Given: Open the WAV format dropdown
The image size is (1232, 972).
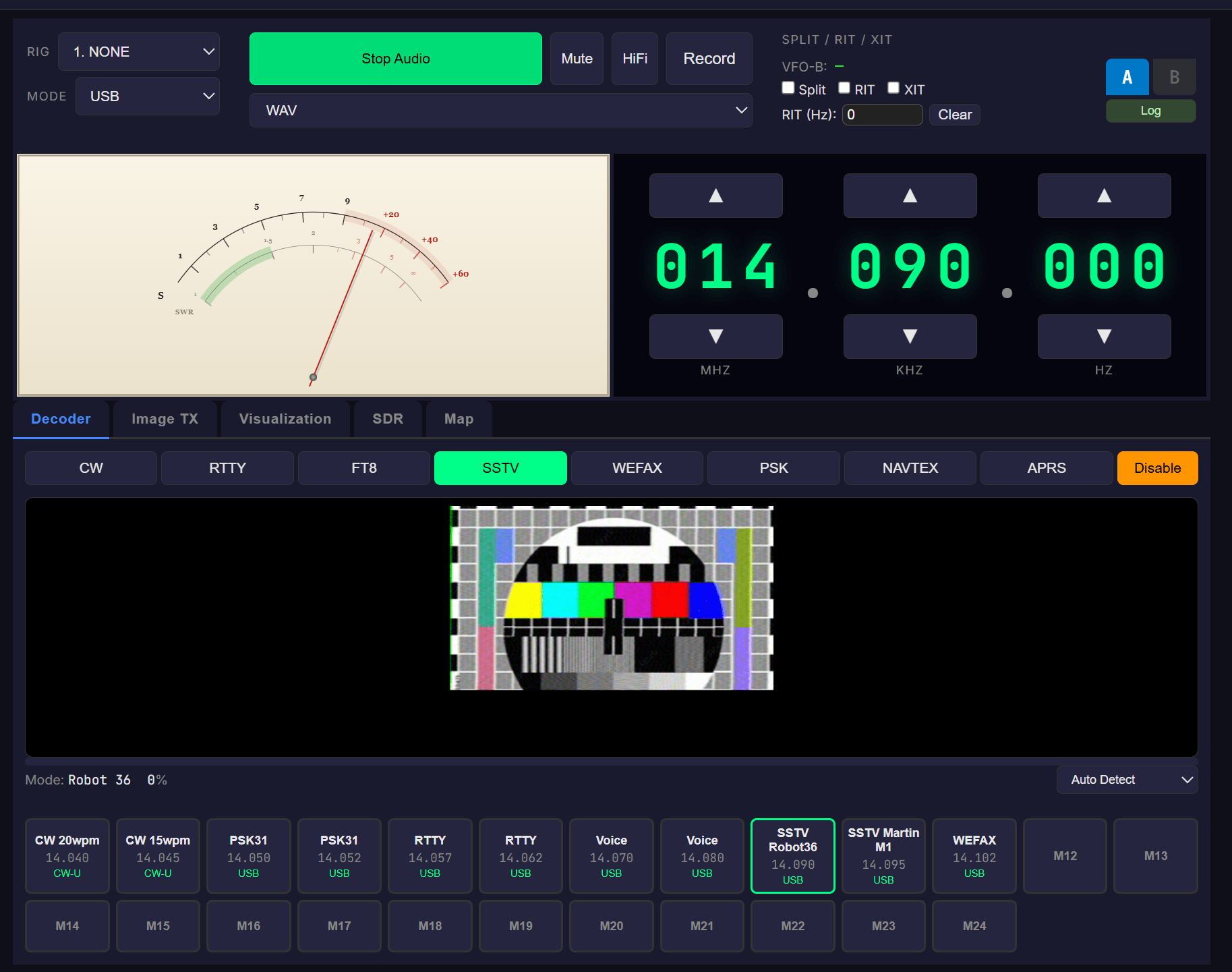Looking at the screenshot, I should coord(501,111).
